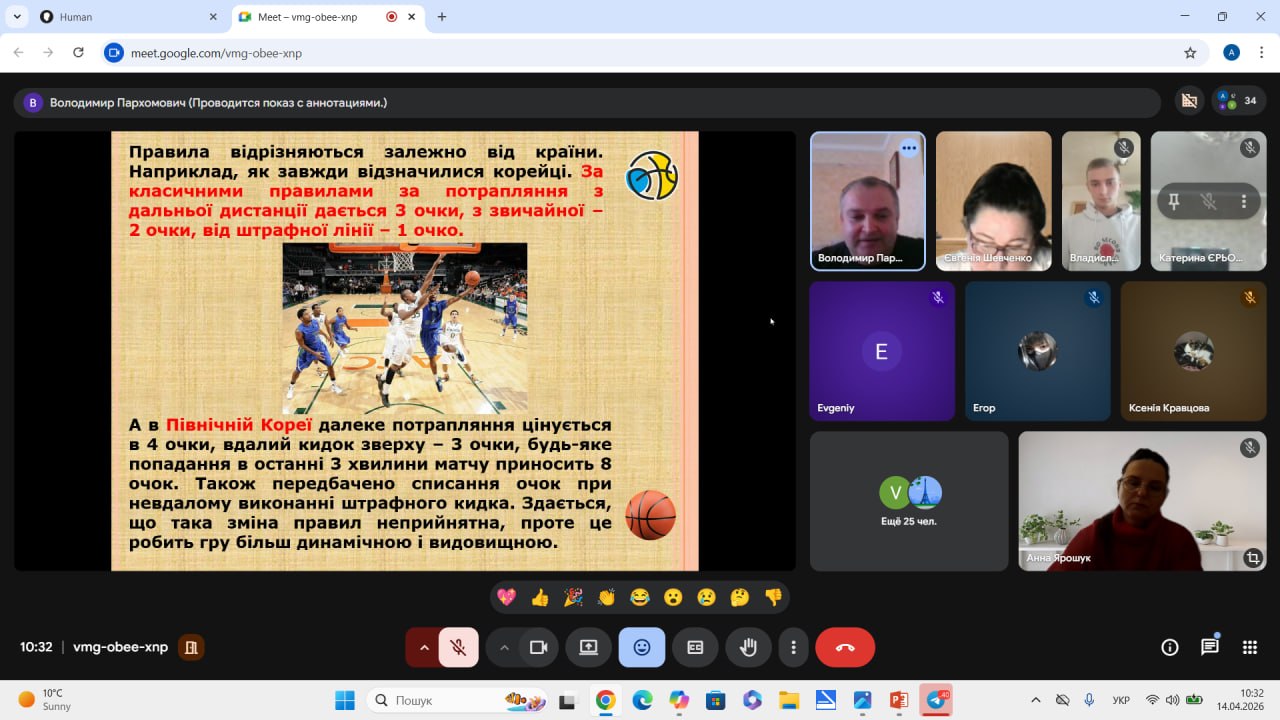This screenshot has width=1280, height=720.
Task: Click the present screen icon
Action: (x=588, y=648)
